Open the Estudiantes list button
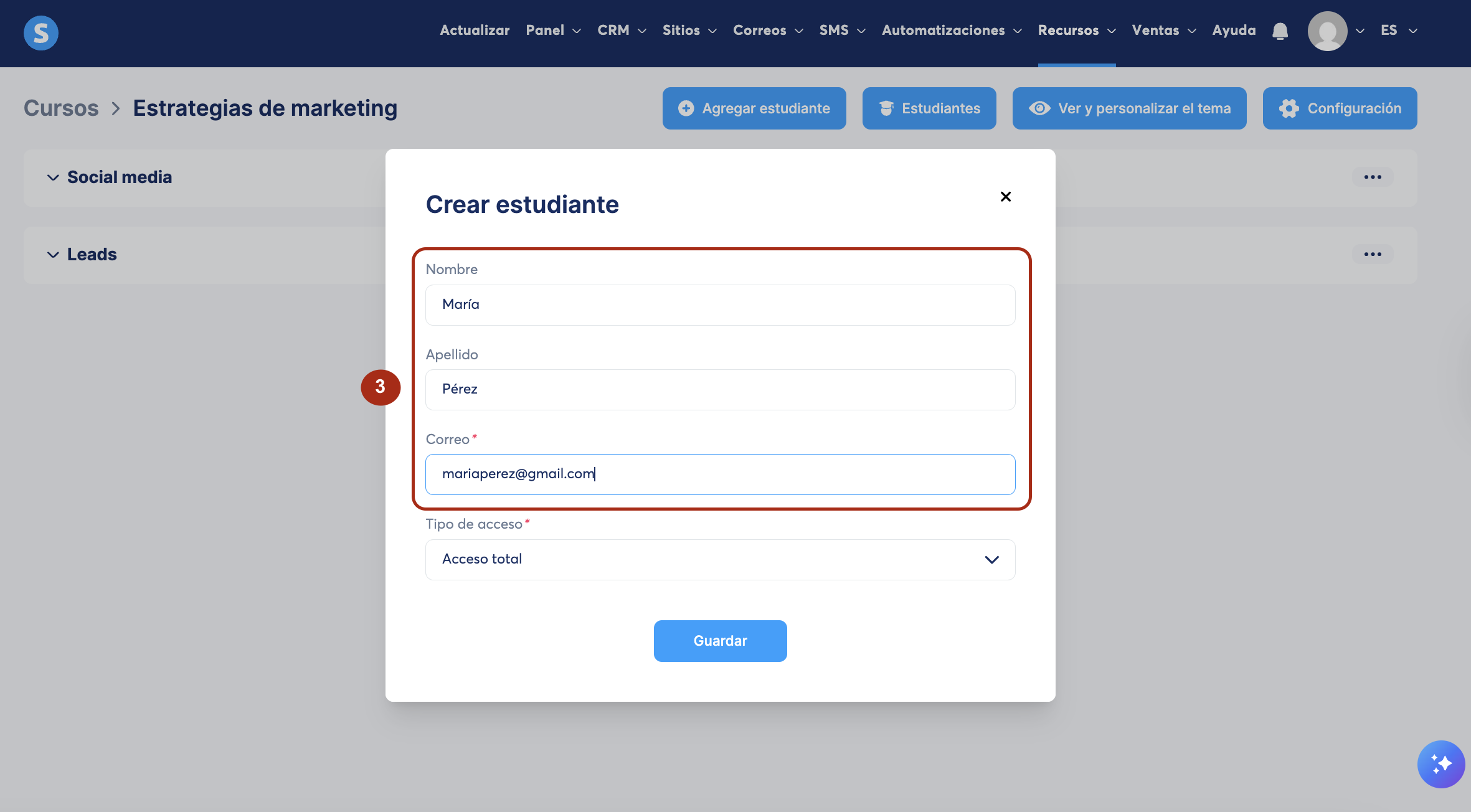 tap(929, 108)
